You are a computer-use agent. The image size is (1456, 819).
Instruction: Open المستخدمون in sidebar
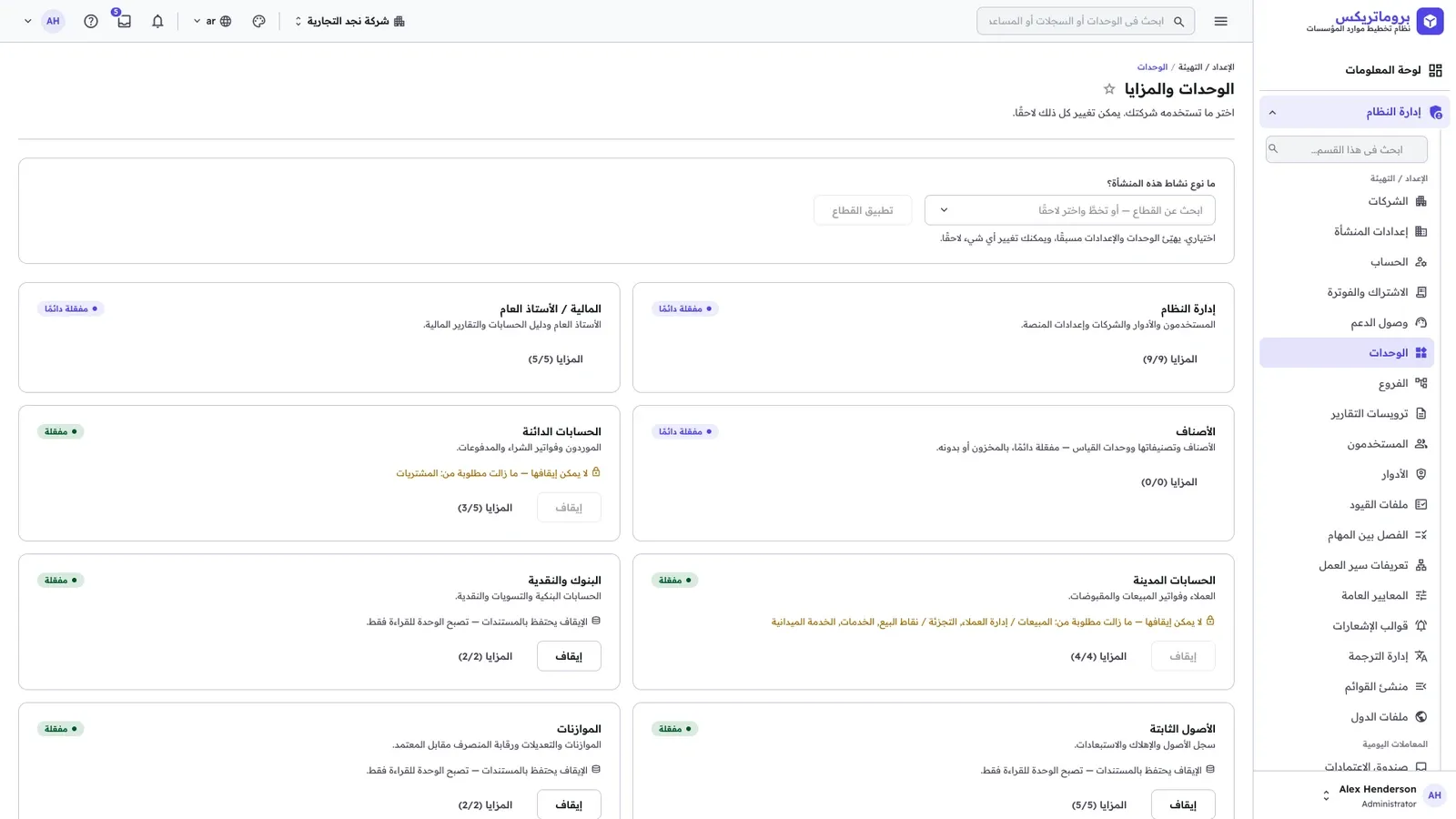pyautogui.click(x=1347, y=444)
